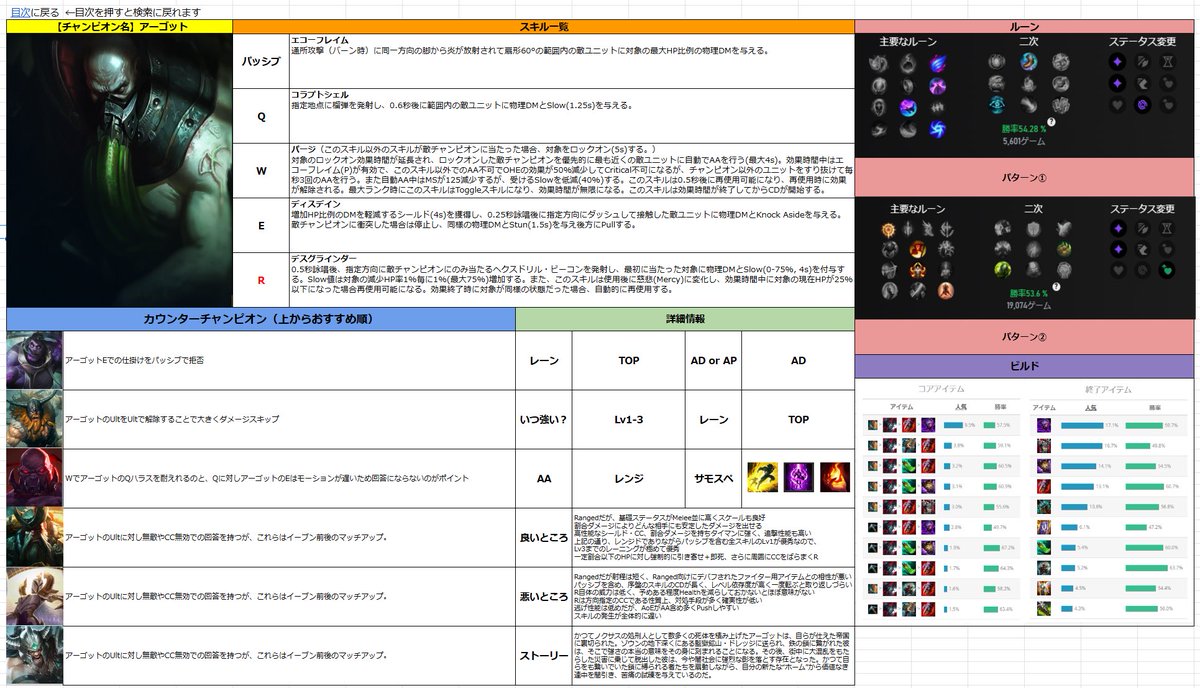Select the ストーリー label cell
Screen dimensions: 1200x688
pos(544,657)
